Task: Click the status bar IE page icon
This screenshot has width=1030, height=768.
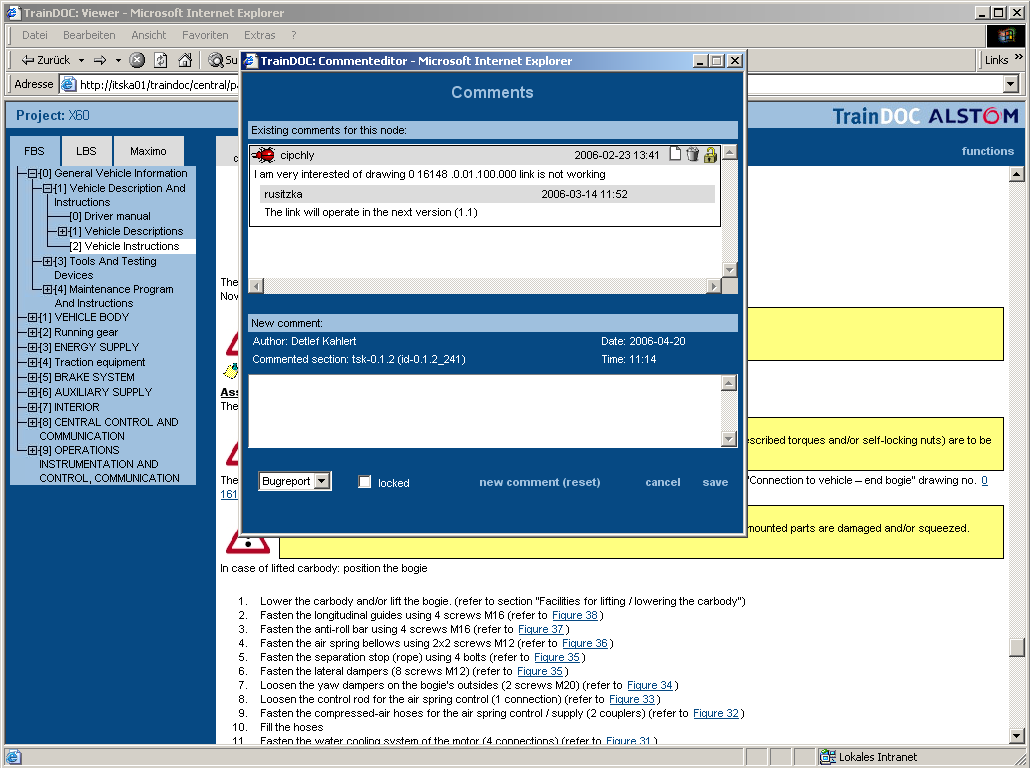Action: (x=14, y=757)
